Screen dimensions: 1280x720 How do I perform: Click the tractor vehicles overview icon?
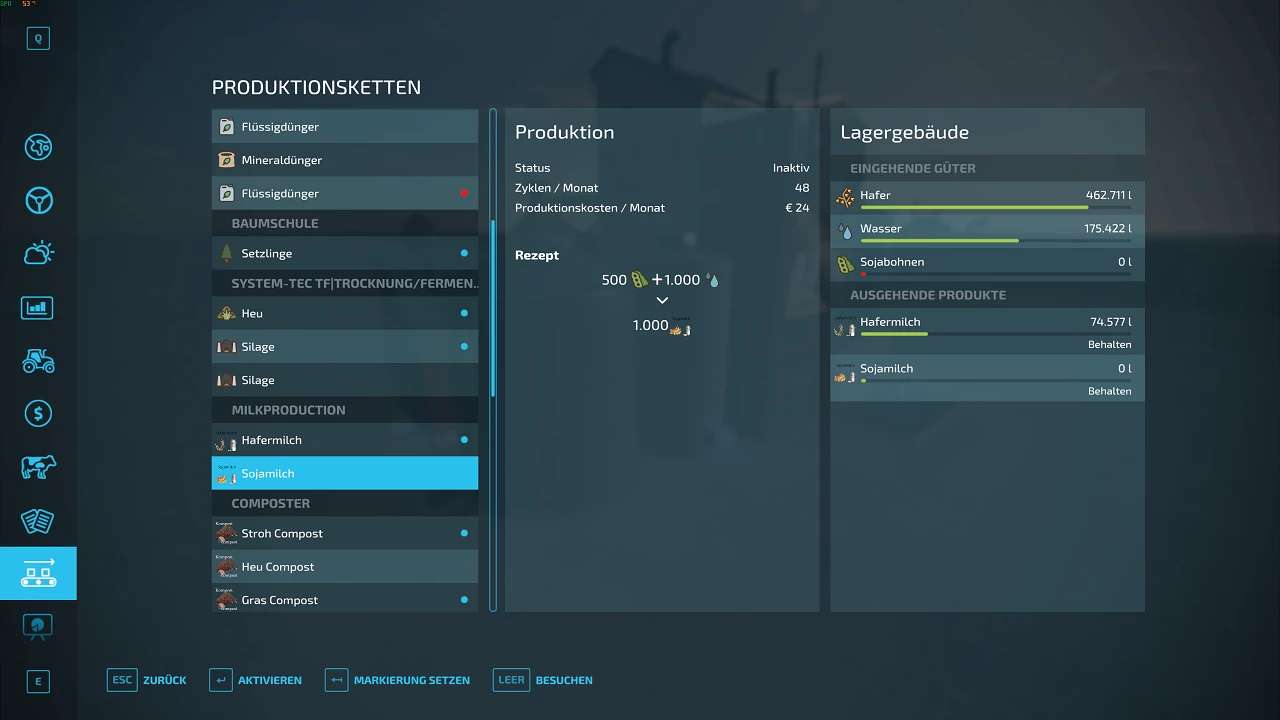pos(38,360)
